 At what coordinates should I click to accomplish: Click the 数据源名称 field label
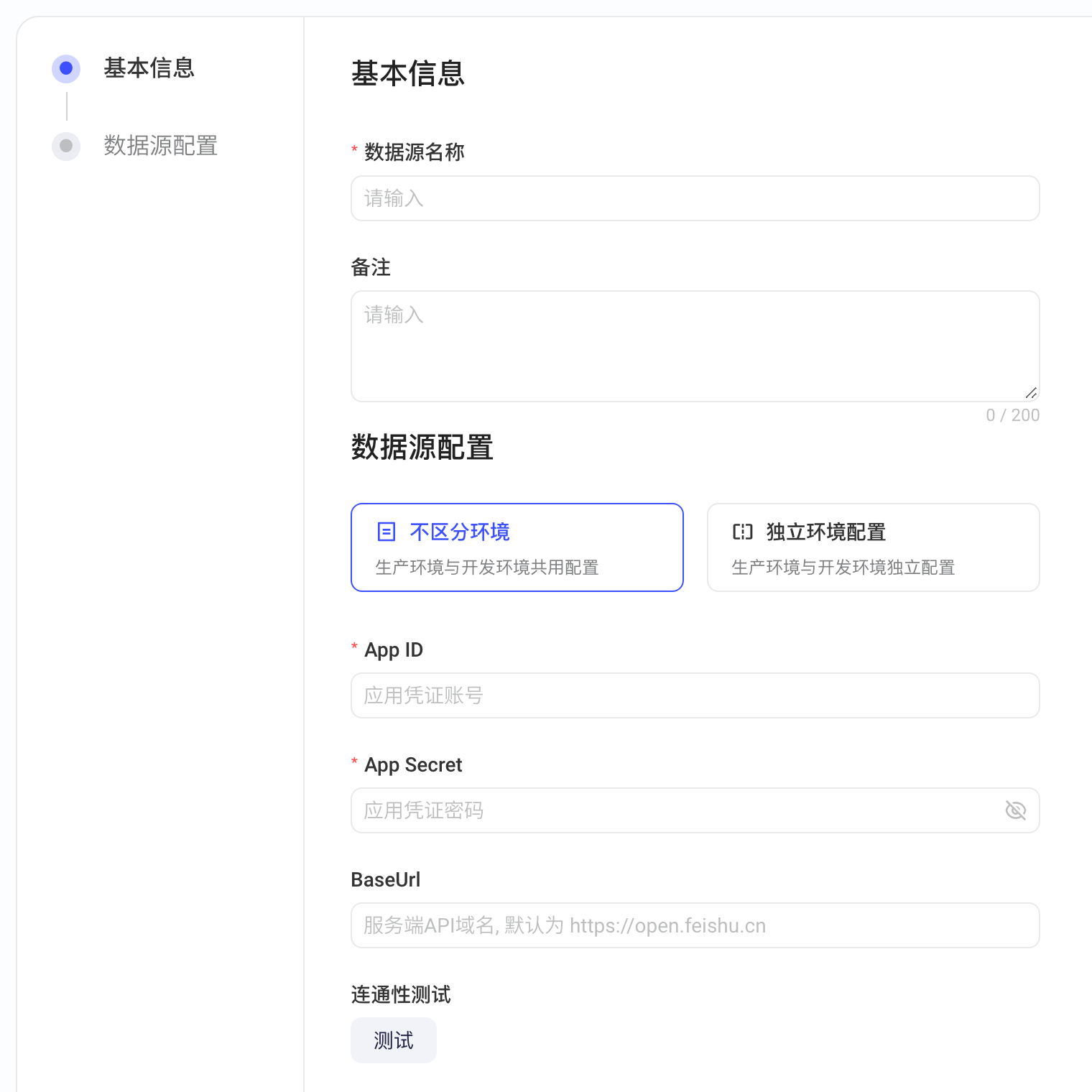click(x=415, y=152)
